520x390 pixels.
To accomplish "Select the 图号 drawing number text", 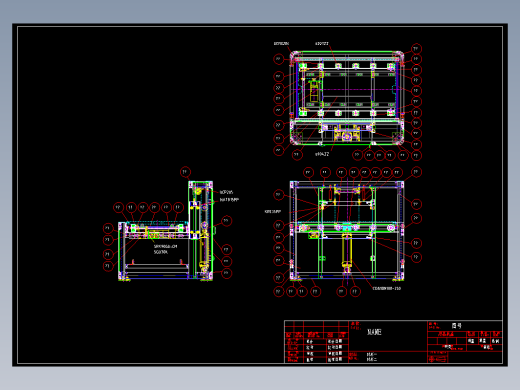I will (x=457, y=326).
